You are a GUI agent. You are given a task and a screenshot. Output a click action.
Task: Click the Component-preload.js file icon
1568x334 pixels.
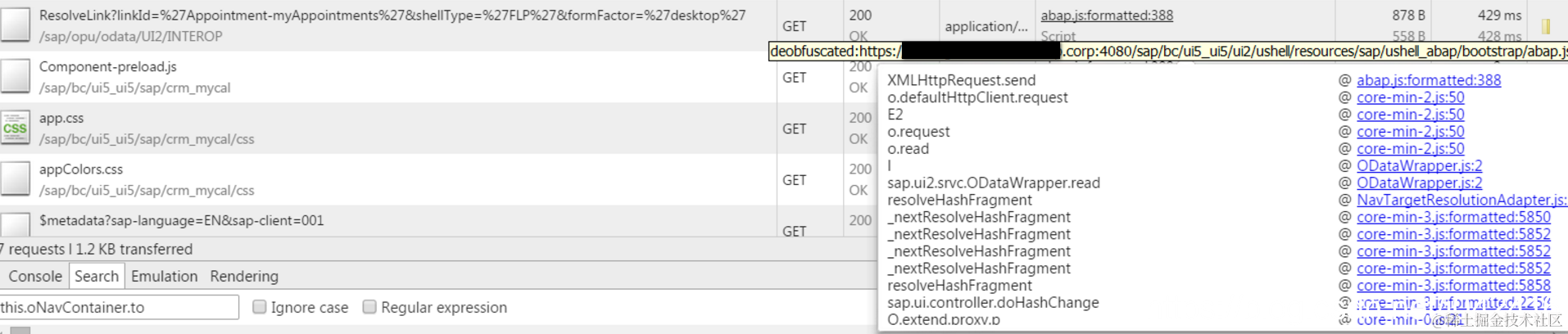15,77
